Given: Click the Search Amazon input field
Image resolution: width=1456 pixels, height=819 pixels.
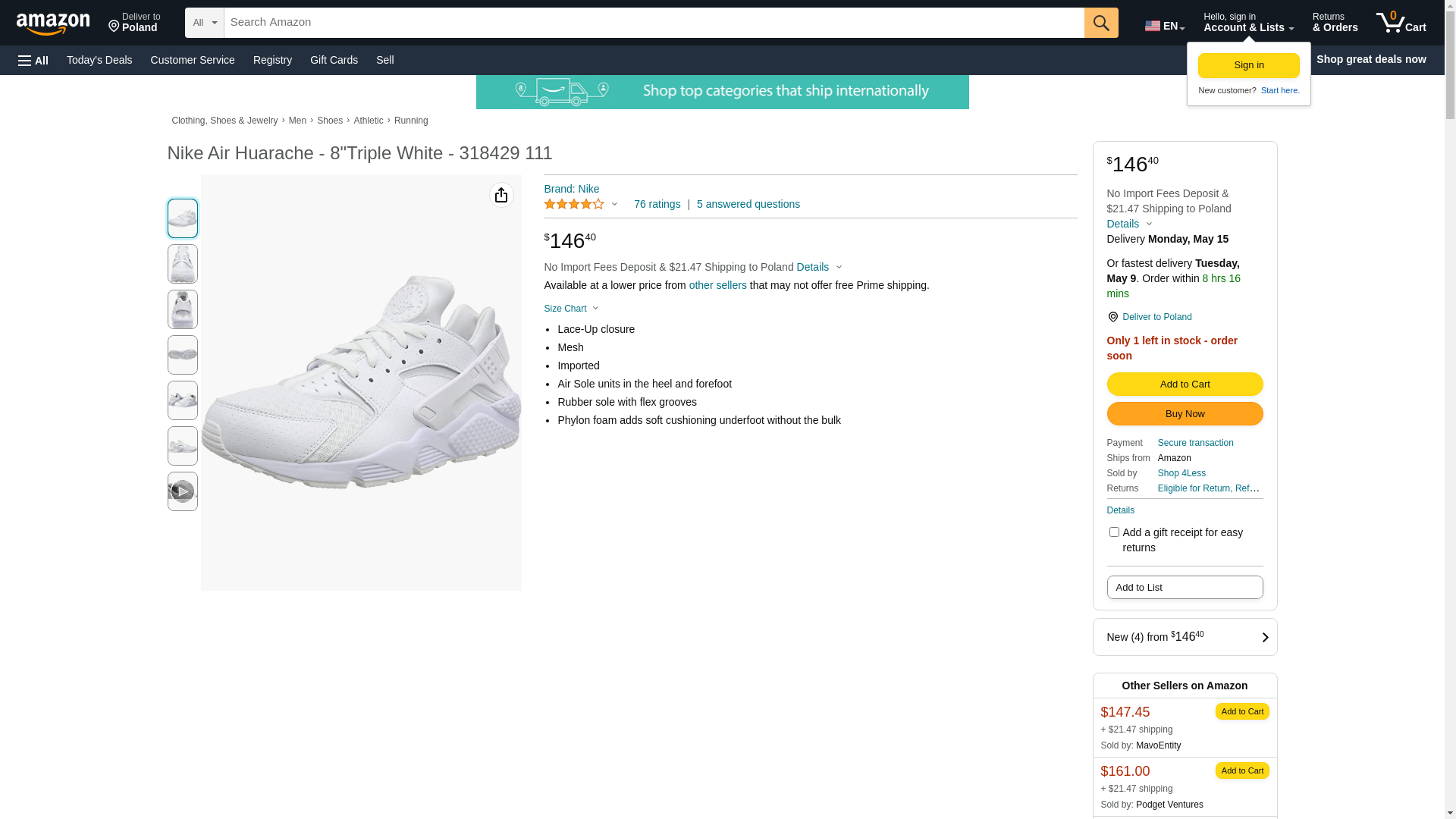Looking at the screenshot, I should click(x=654, y=23).
